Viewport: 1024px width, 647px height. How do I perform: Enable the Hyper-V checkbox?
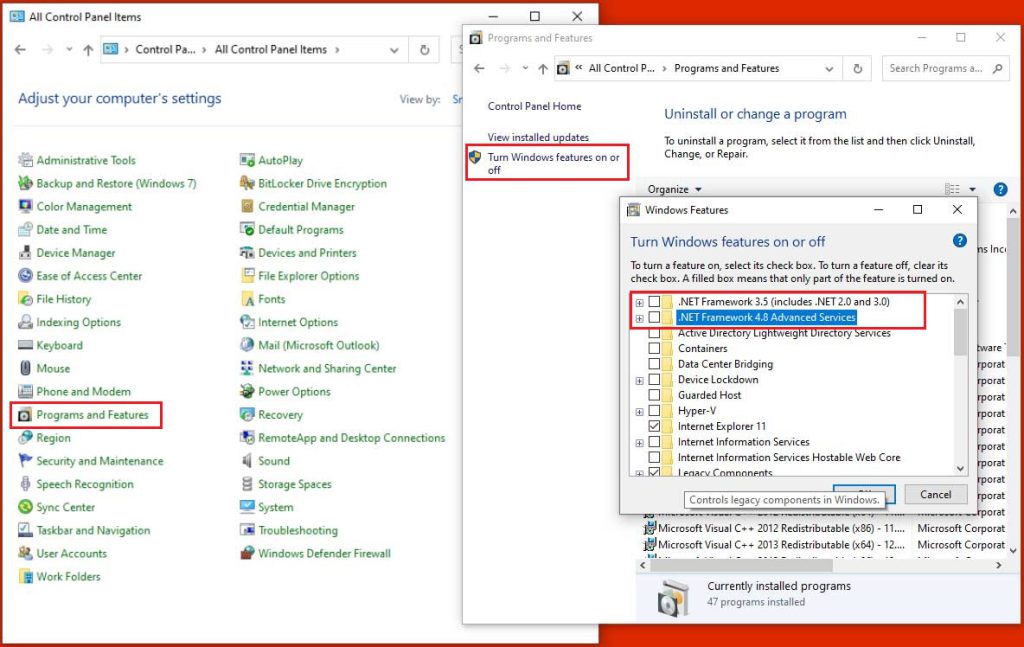click(654, 411)
